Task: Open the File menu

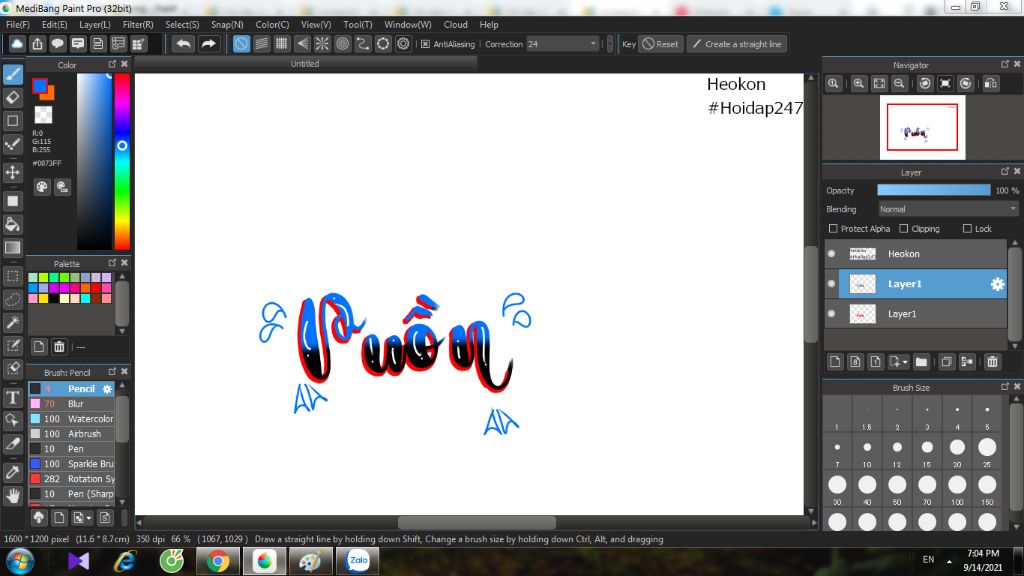Action: tap(18, 24)
